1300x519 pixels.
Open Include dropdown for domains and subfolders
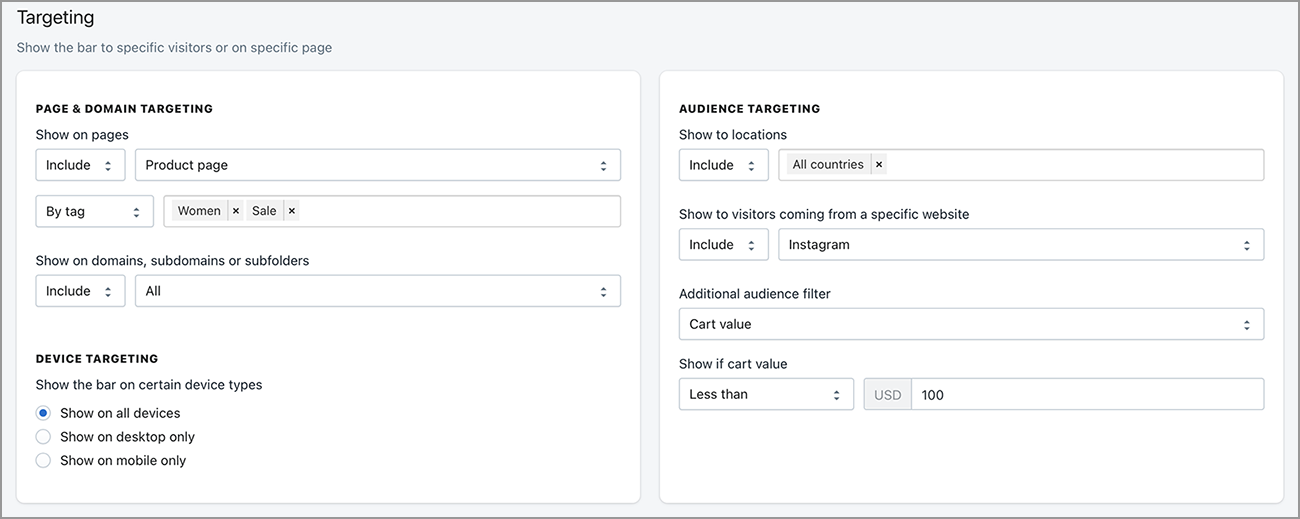tap(80, 291)
